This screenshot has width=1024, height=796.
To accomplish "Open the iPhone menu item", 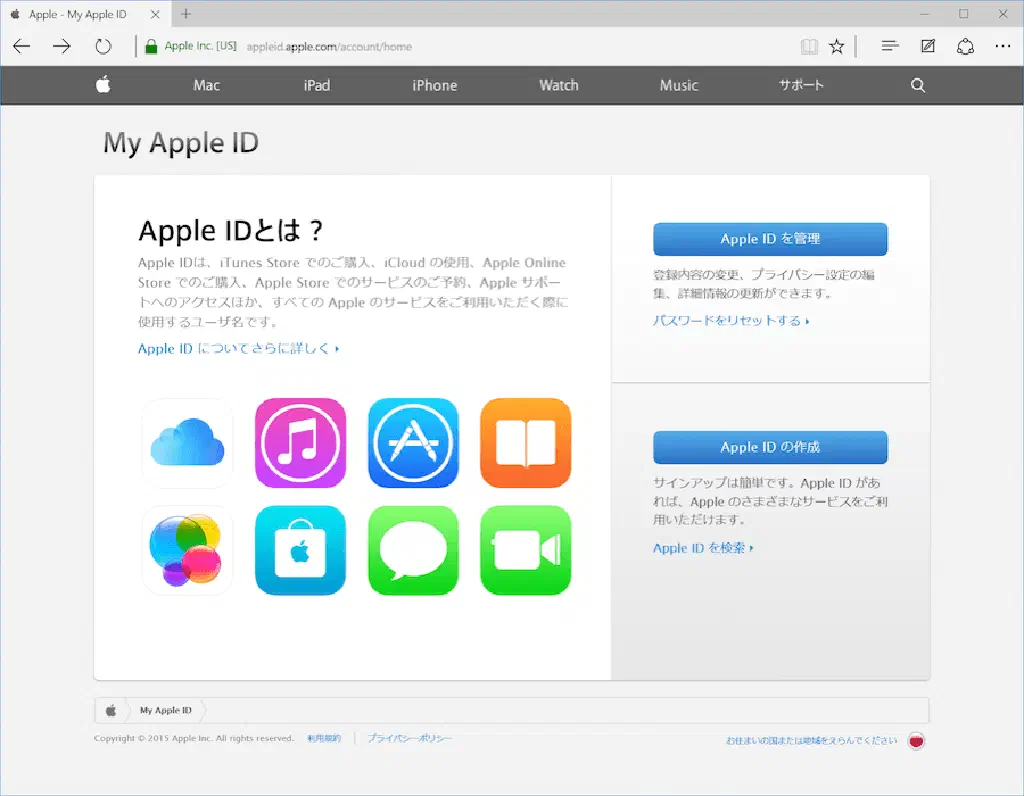I will point(434,86).
